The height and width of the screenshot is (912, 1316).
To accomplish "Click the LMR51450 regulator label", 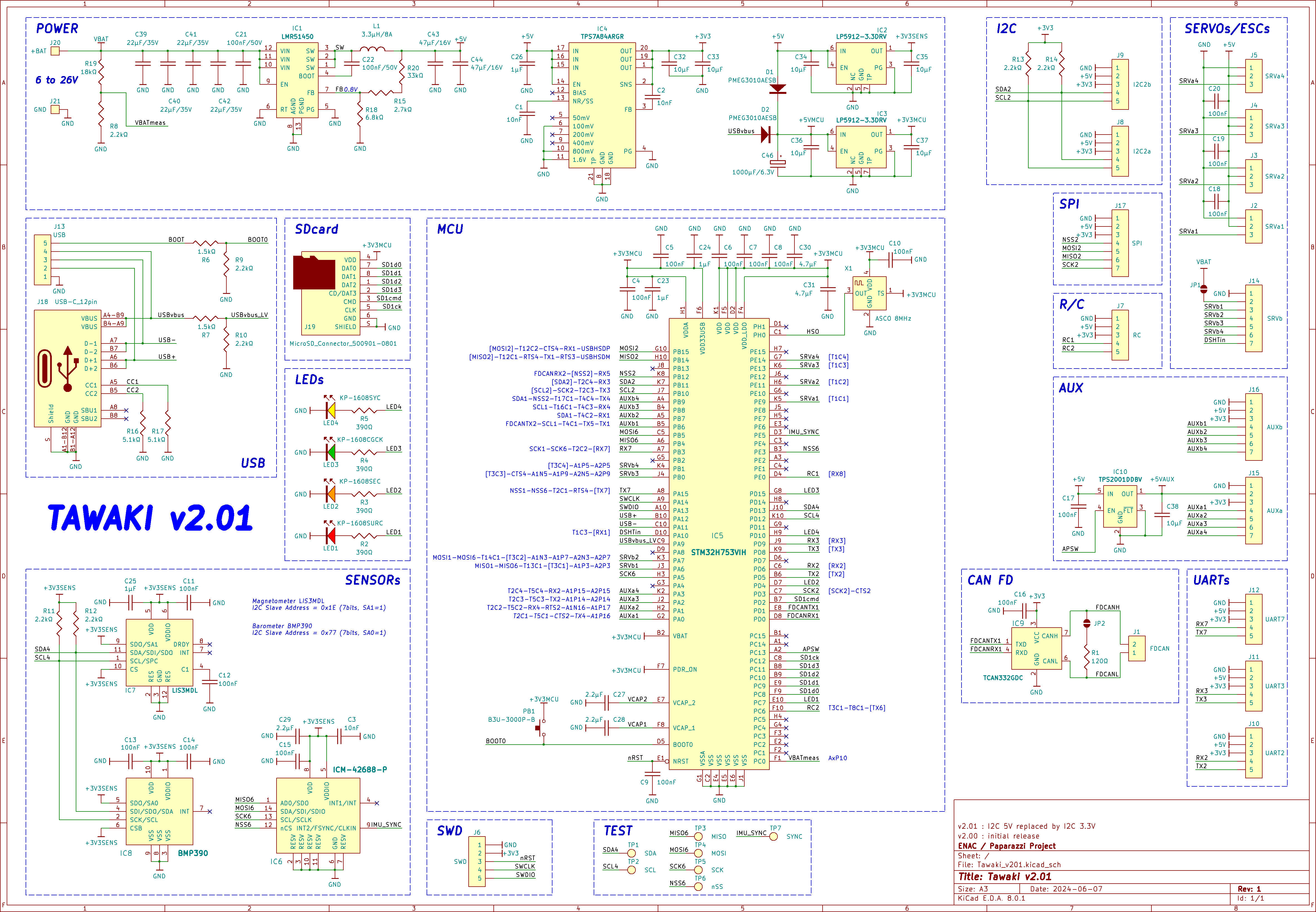I will click(x=297, y=36).
